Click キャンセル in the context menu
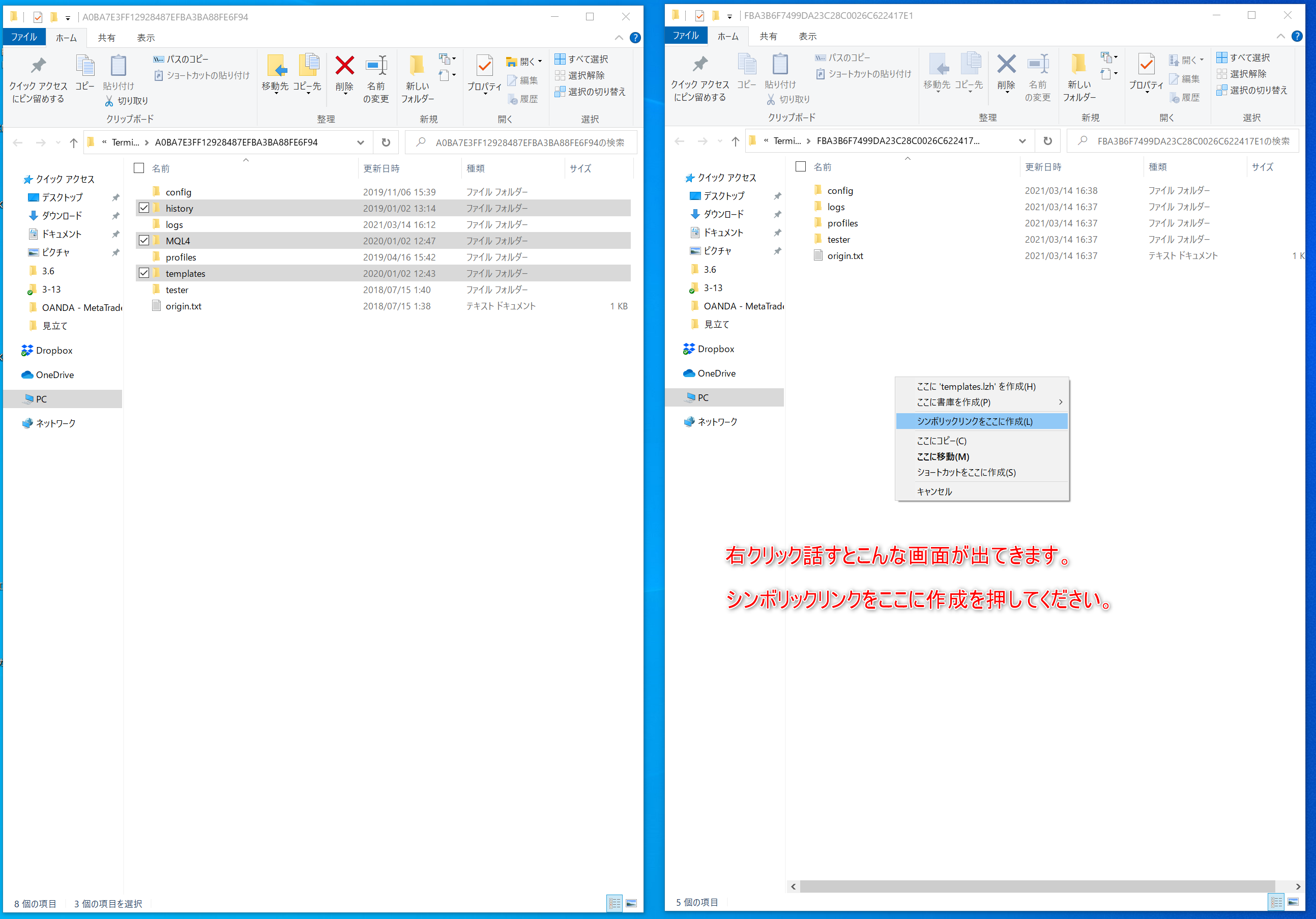The width and height of the screenshot is (1316, 919). tap(934, 492)
